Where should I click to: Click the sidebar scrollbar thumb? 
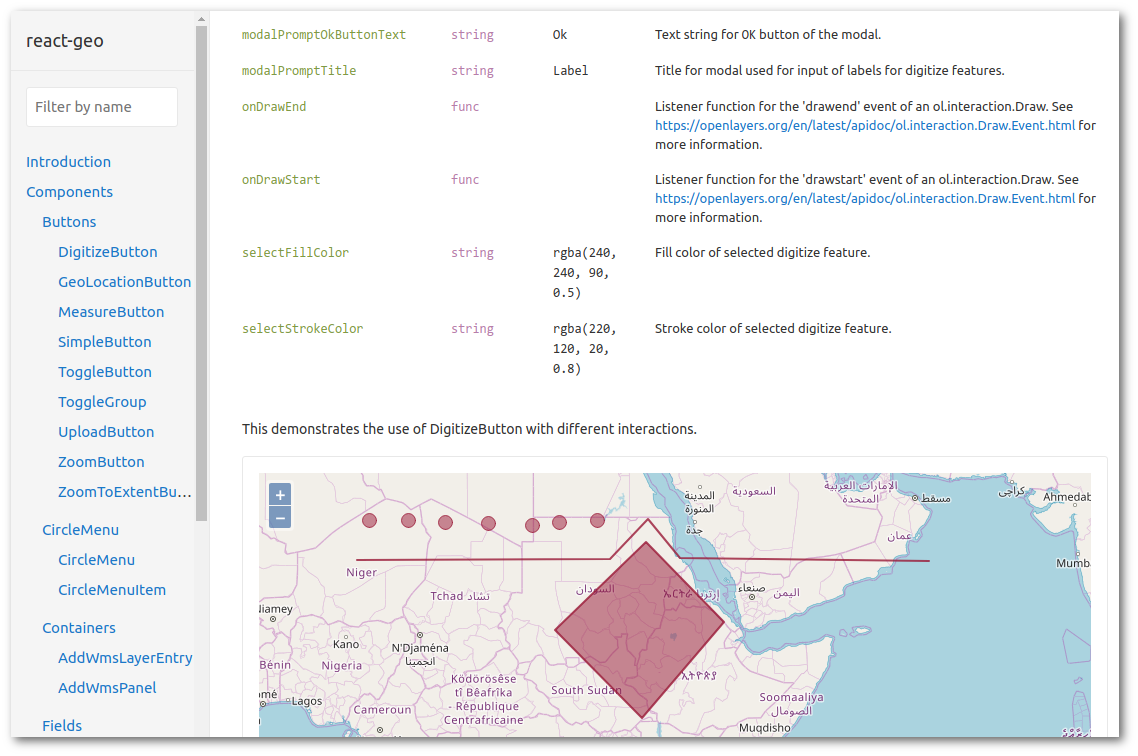(x=201, y=273)
